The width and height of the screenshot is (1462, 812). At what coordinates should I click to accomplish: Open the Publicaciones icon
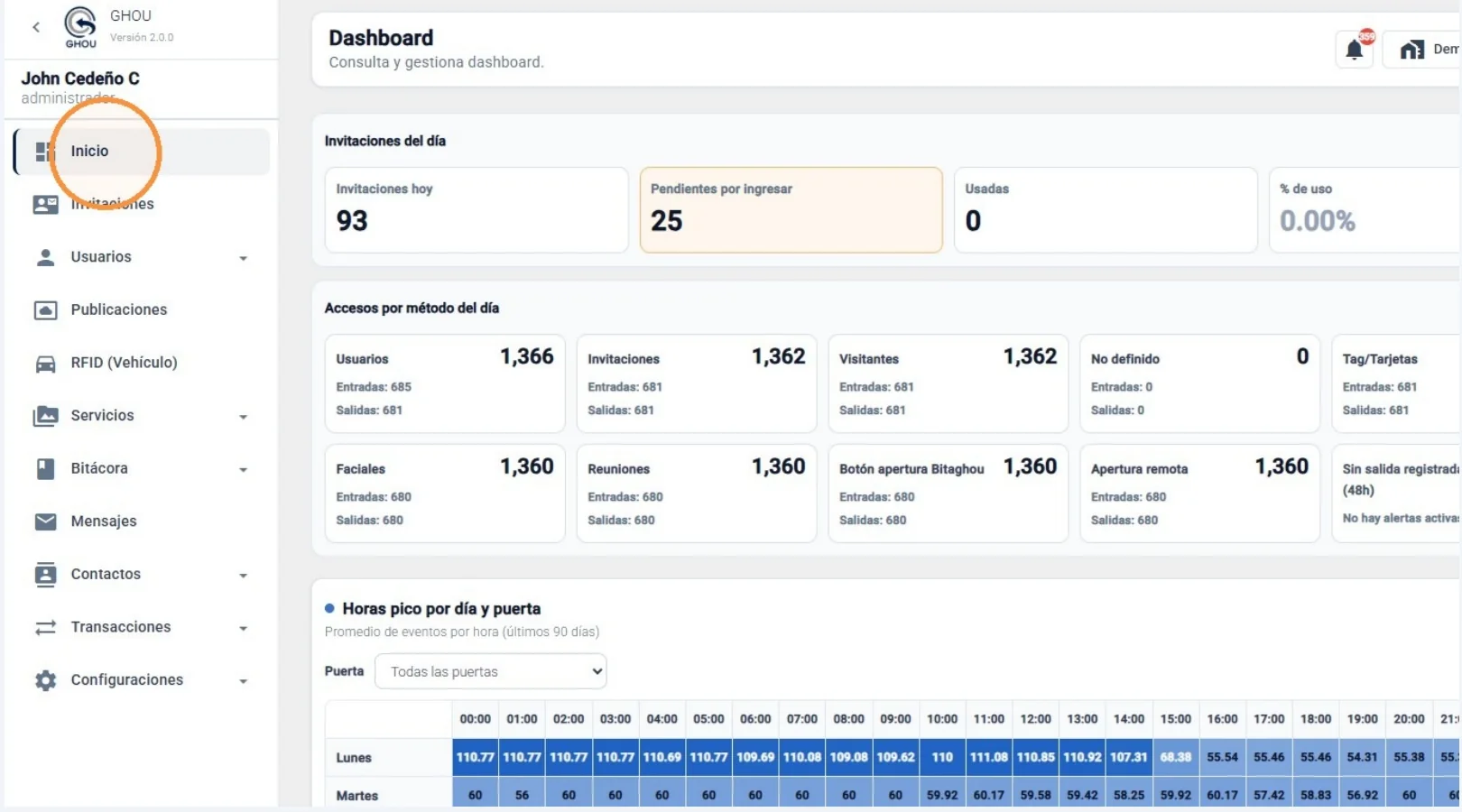click(45, 310)
